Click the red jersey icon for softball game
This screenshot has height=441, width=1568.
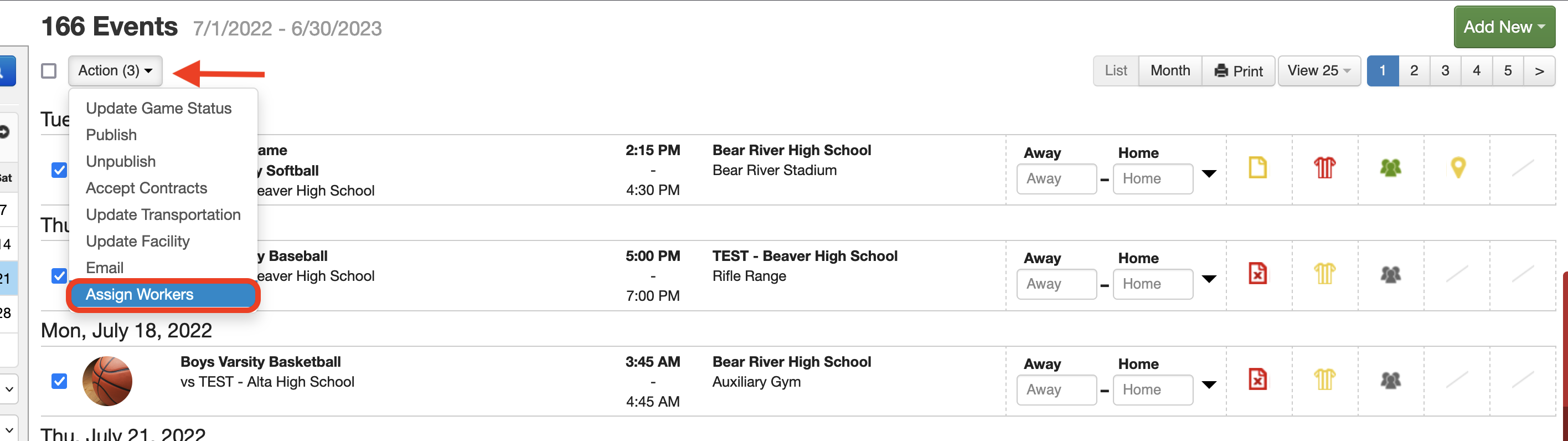(x=1324, y=167)
